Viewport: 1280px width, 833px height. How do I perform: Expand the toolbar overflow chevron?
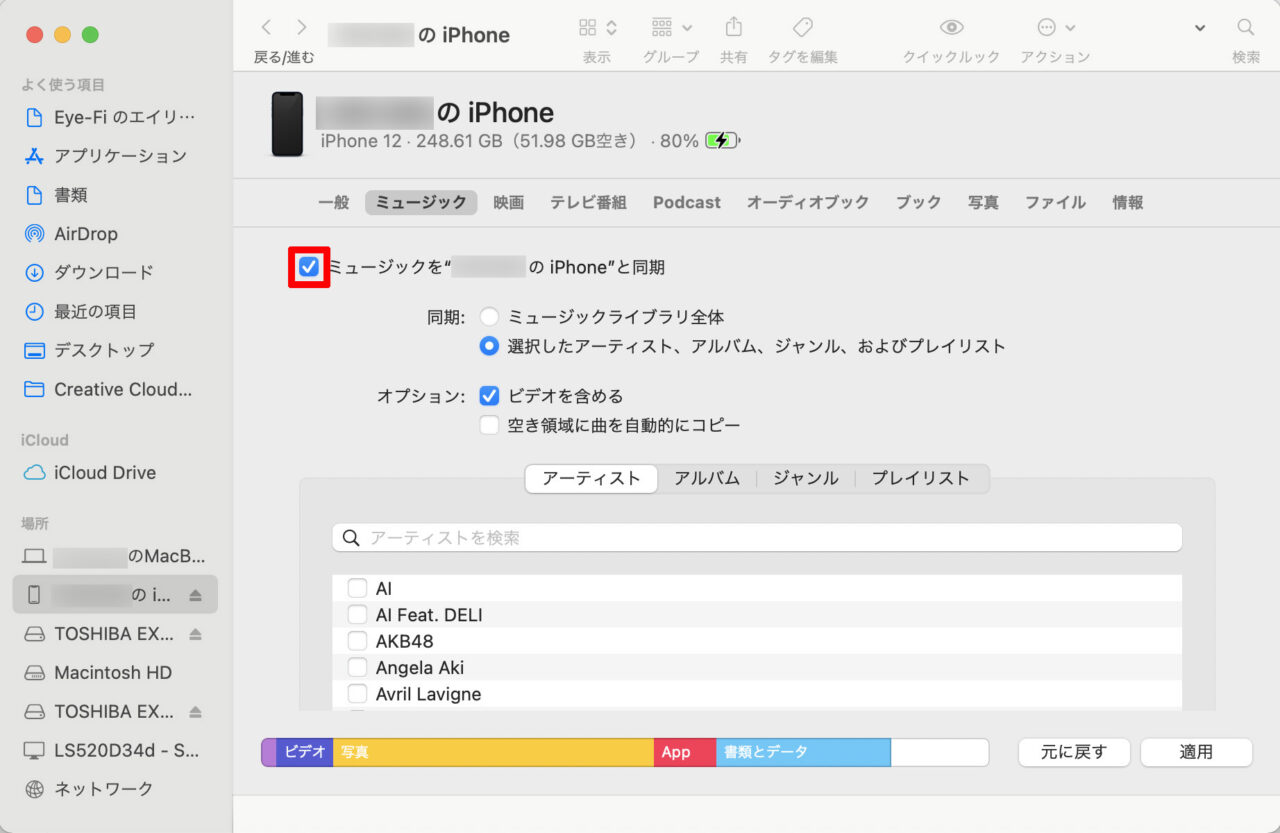[1200, 28]
